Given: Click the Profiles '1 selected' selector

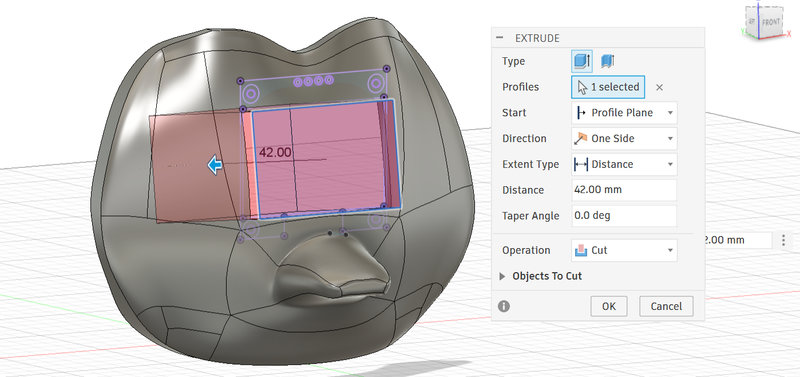Looking at the screenshot, I should [608, 87].
